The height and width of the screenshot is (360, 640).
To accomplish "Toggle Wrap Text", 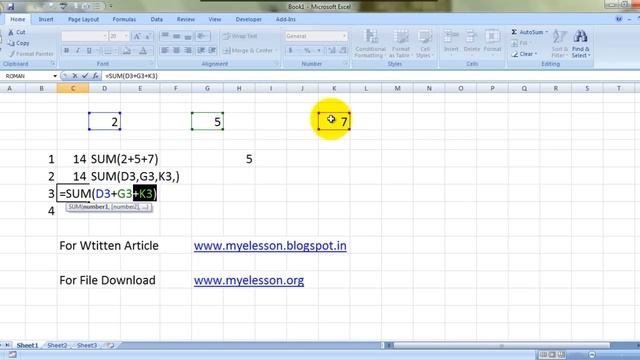I will point(240,36).
